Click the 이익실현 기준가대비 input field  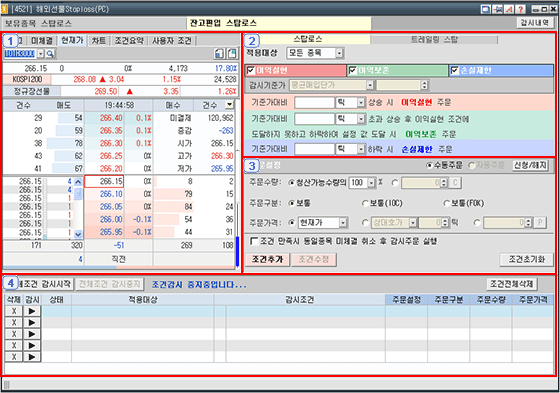[x=314, y=103]
